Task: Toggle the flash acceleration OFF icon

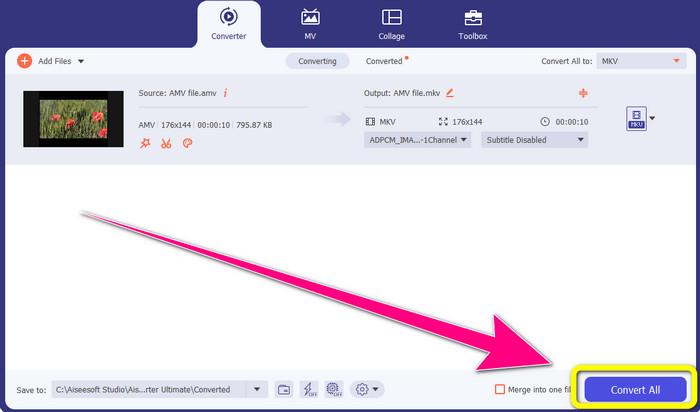Action: (308, 389)
